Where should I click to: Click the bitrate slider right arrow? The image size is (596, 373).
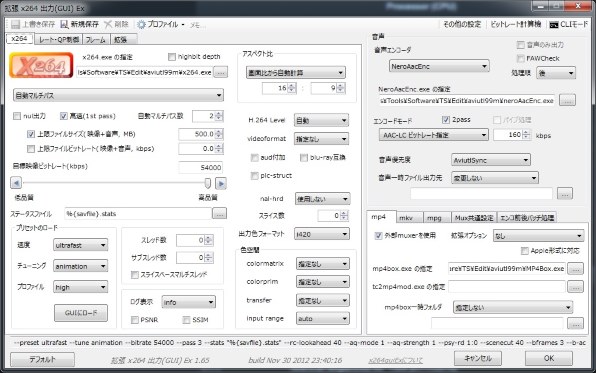221,183
